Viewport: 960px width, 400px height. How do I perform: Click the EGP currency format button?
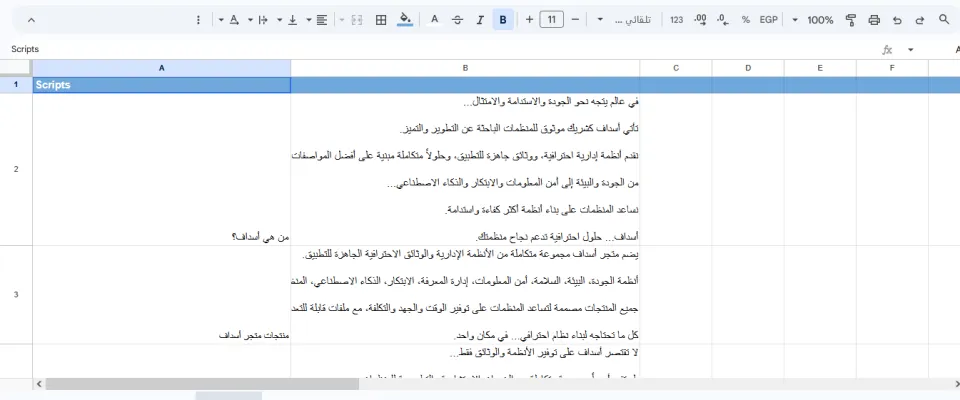pyautogui.click(x=768, y=20)
